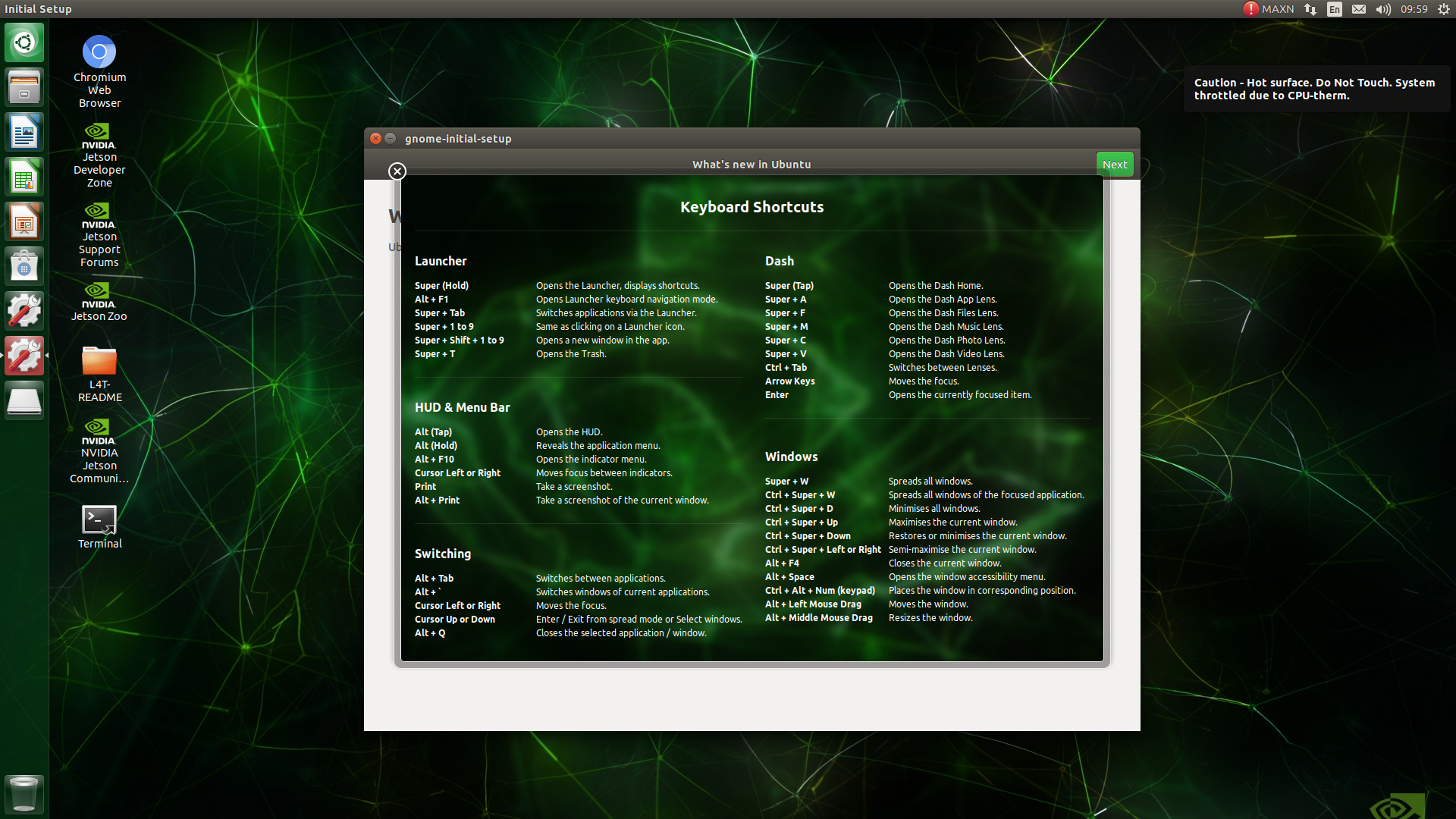Click the Alt + F10 shortcut entry
The width and height of the screenshot is (1456, 819).
(x=435, y=460)
